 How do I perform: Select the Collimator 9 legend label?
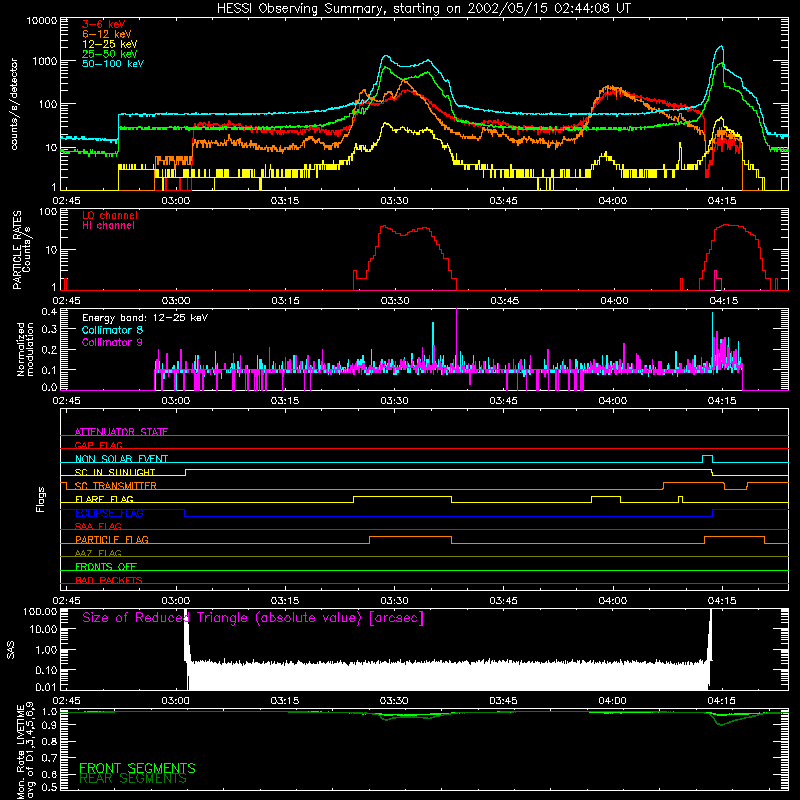(x=112, y=342)
